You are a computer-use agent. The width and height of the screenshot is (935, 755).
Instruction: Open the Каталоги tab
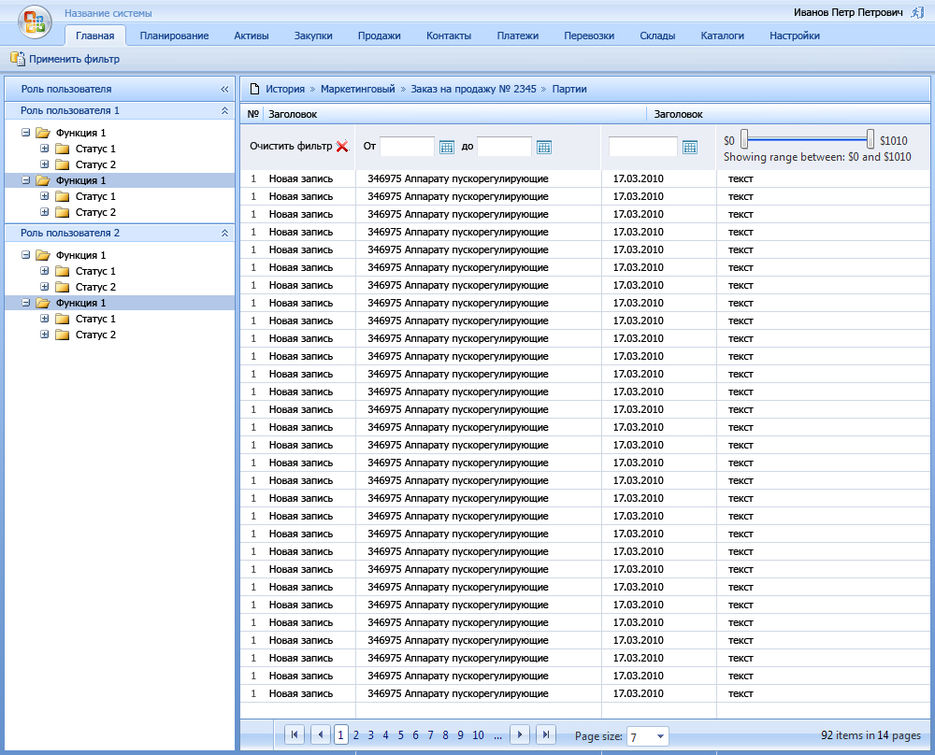tap(722, 35)
